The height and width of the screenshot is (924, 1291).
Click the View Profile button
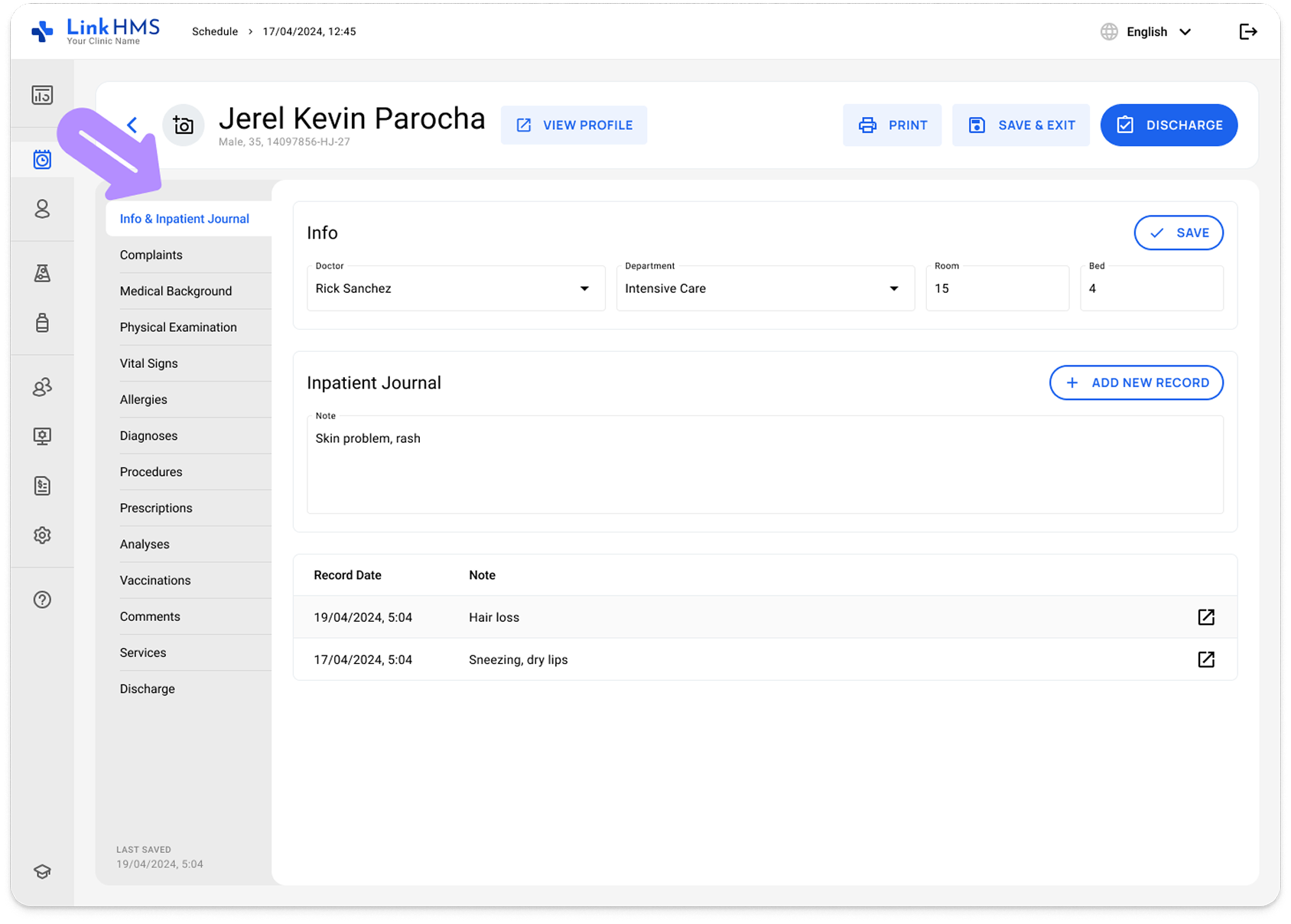(574, 125)
